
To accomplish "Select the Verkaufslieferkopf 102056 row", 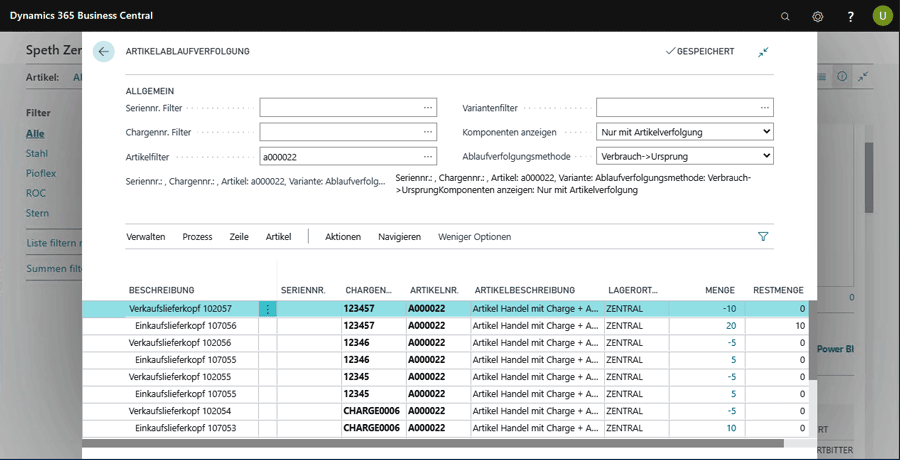I will [445, 343].
